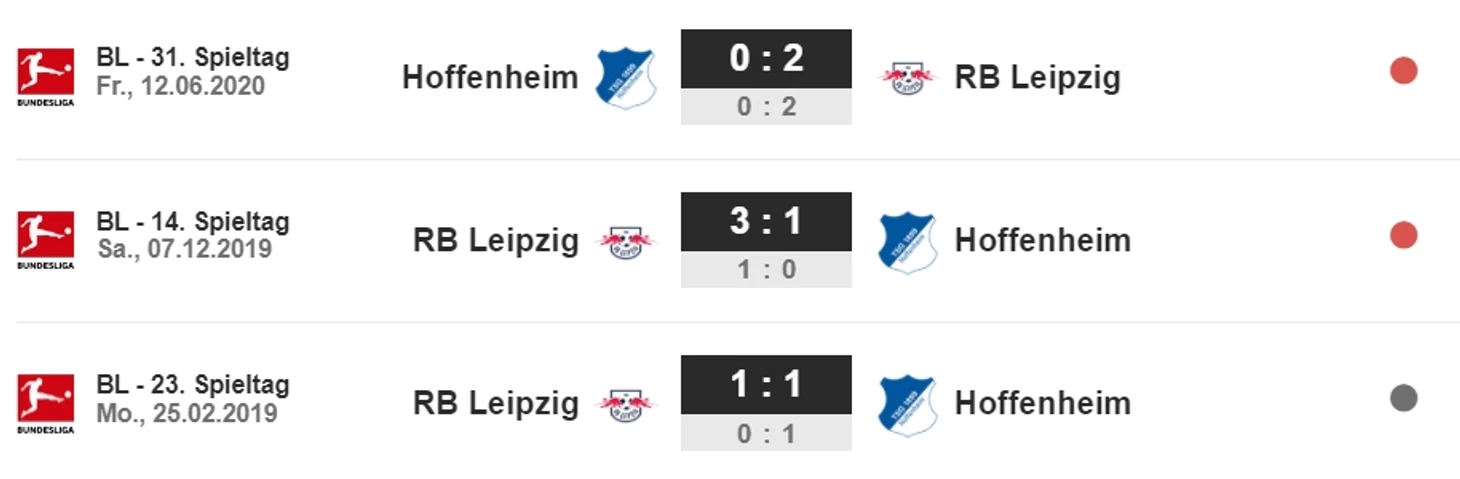Click the Bundesliga logo for 14. Spieltag

pyautogui.click(x=45, y=240)
